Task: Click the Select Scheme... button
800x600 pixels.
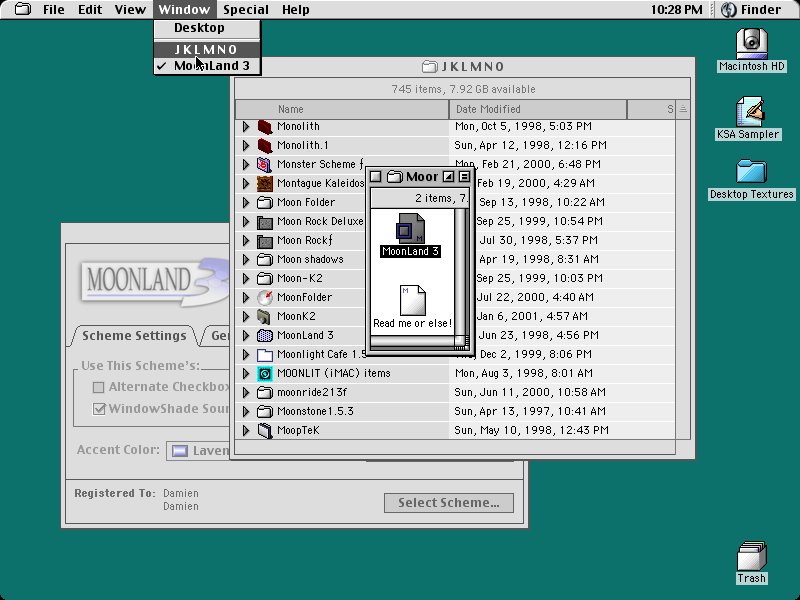Action: [x=448, y=503]
